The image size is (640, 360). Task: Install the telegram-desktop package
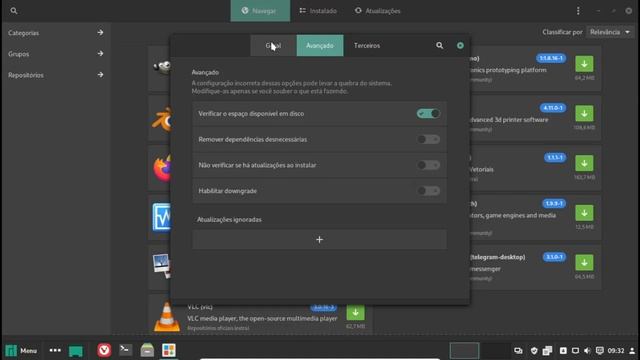click(x=584, y=263)
